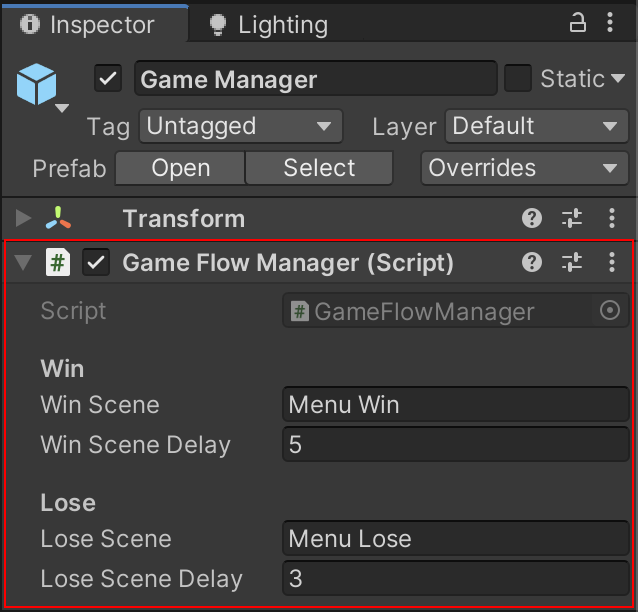Open the Layer dropdown showing Default
638x612 pixels.
536,126
